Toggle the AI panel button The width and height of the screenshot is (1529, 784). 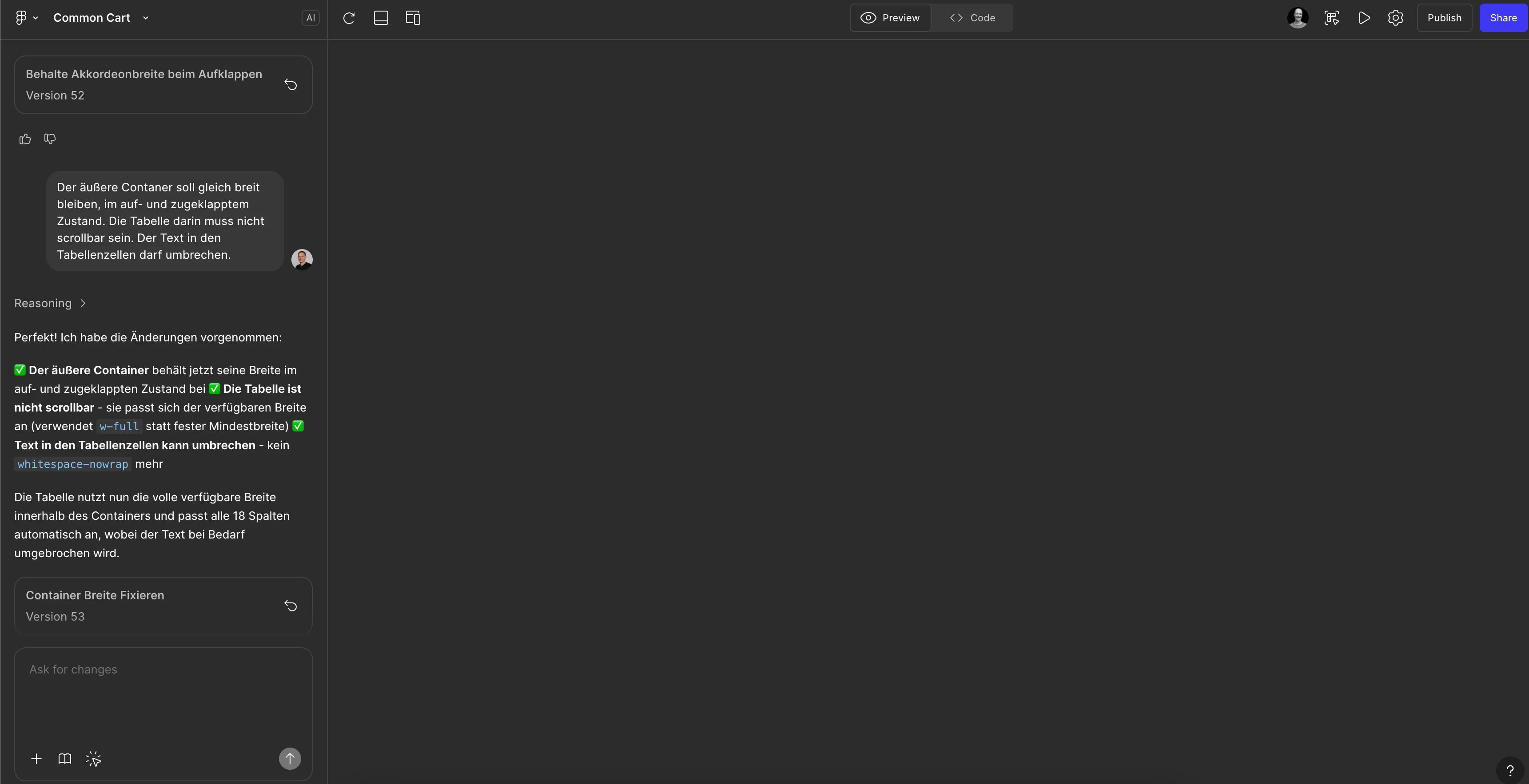tap(310, 18)
